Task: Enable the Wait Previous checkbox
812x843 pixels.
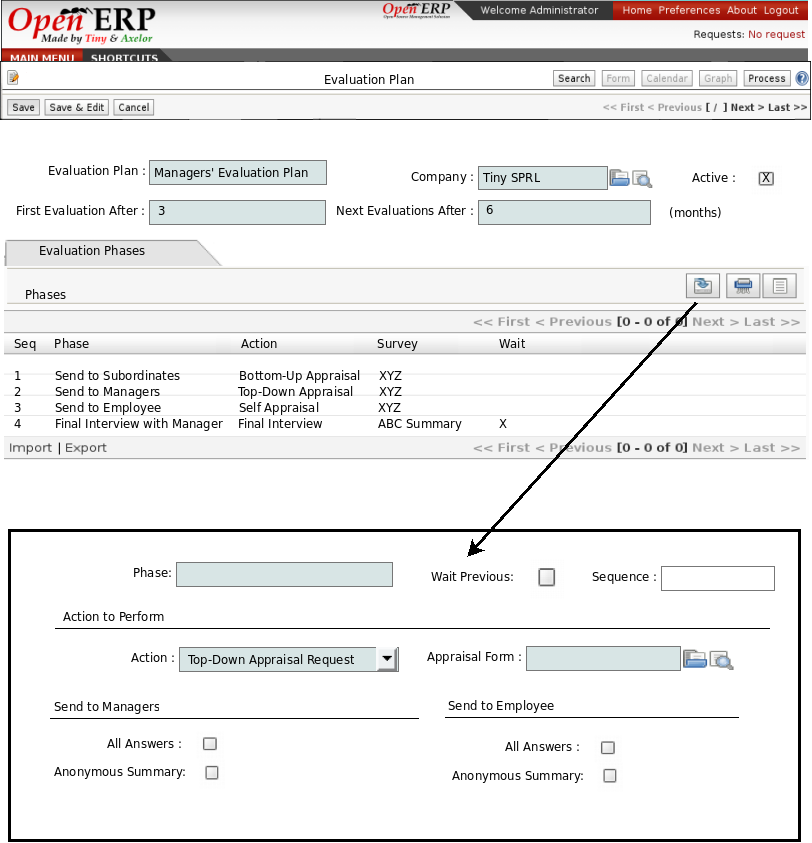Action: pos(546,577)
